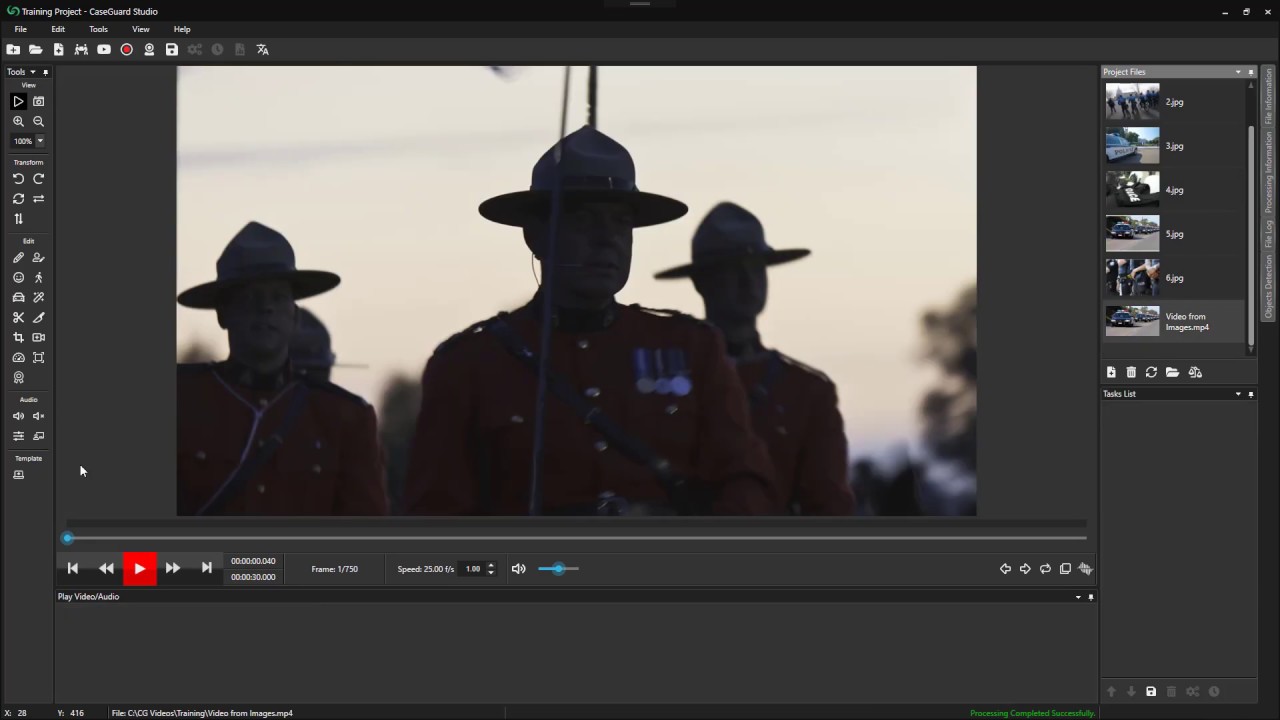
Task: Open the Help menu
Action: click(182, 29)
